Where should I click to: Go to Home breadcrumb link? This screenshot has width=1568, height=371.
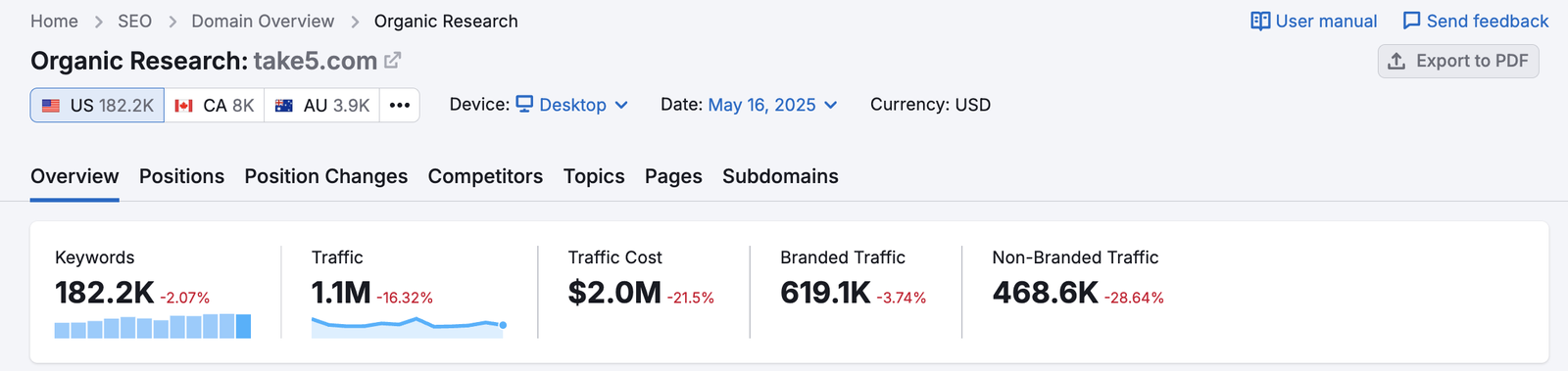[54, 21]
